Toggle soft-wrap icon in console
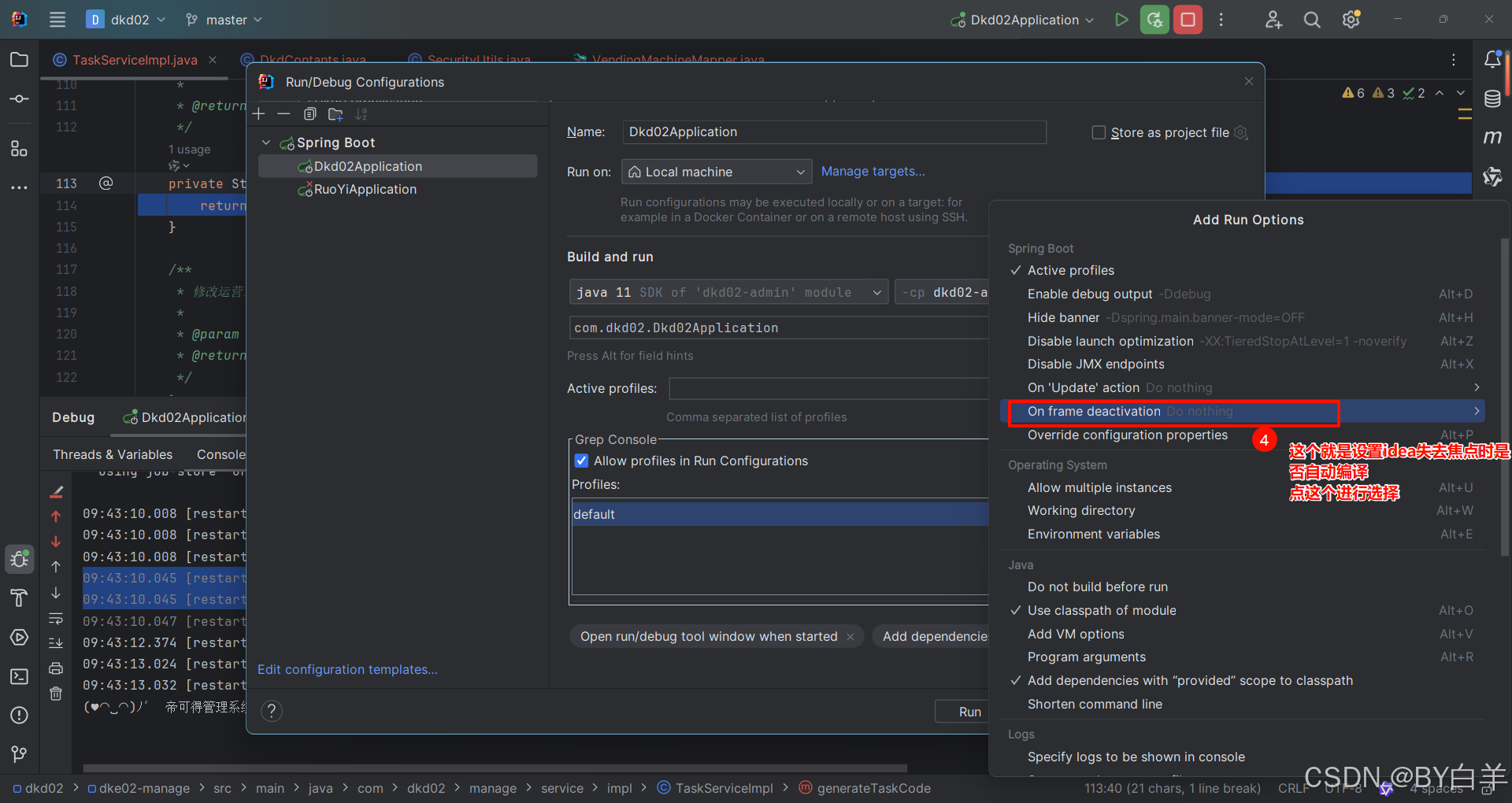 pos(56,618)
